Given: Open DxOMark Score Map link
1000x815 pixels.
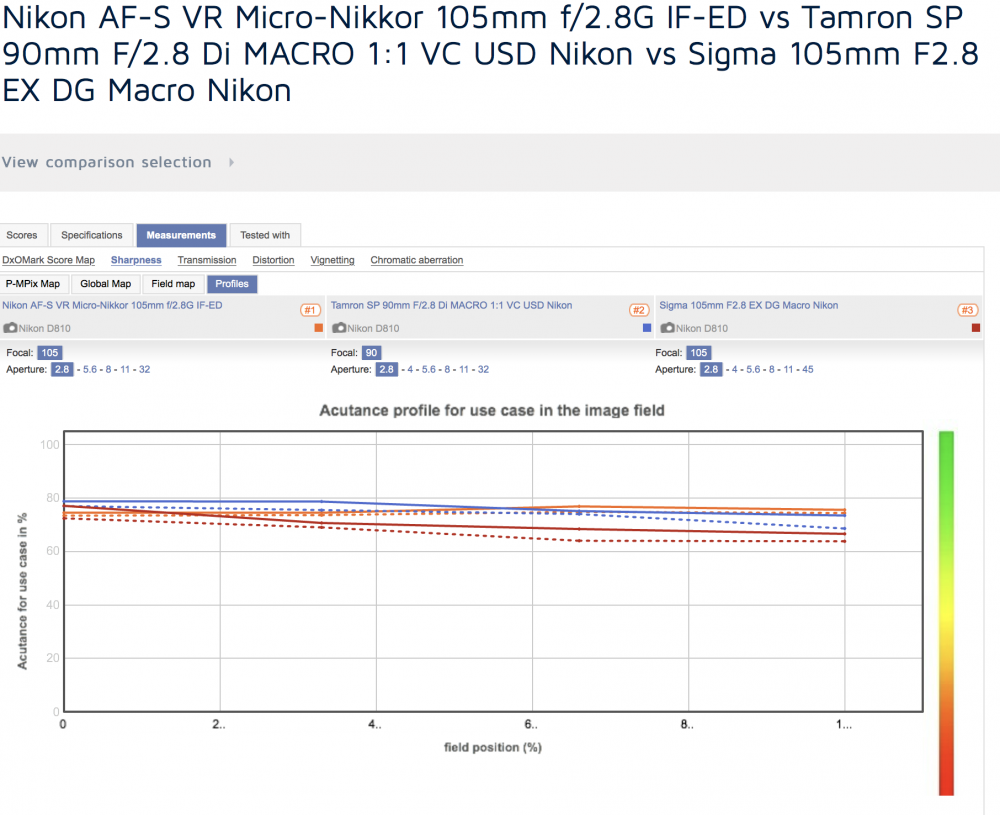Looking at the screenshot, I should [x=48, y=260].
